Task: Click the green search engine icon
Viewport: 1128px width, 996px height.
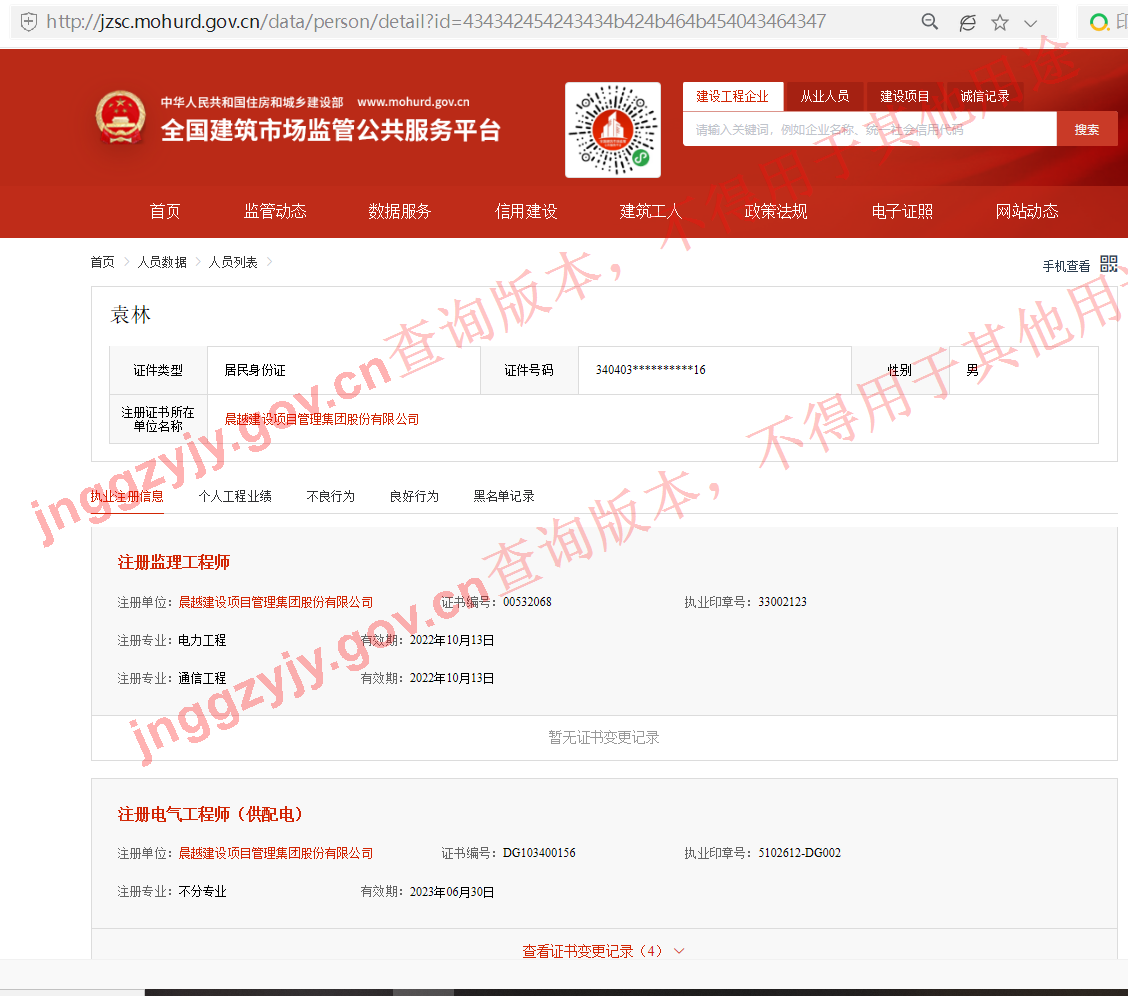Action: [x=1100, y=22]
